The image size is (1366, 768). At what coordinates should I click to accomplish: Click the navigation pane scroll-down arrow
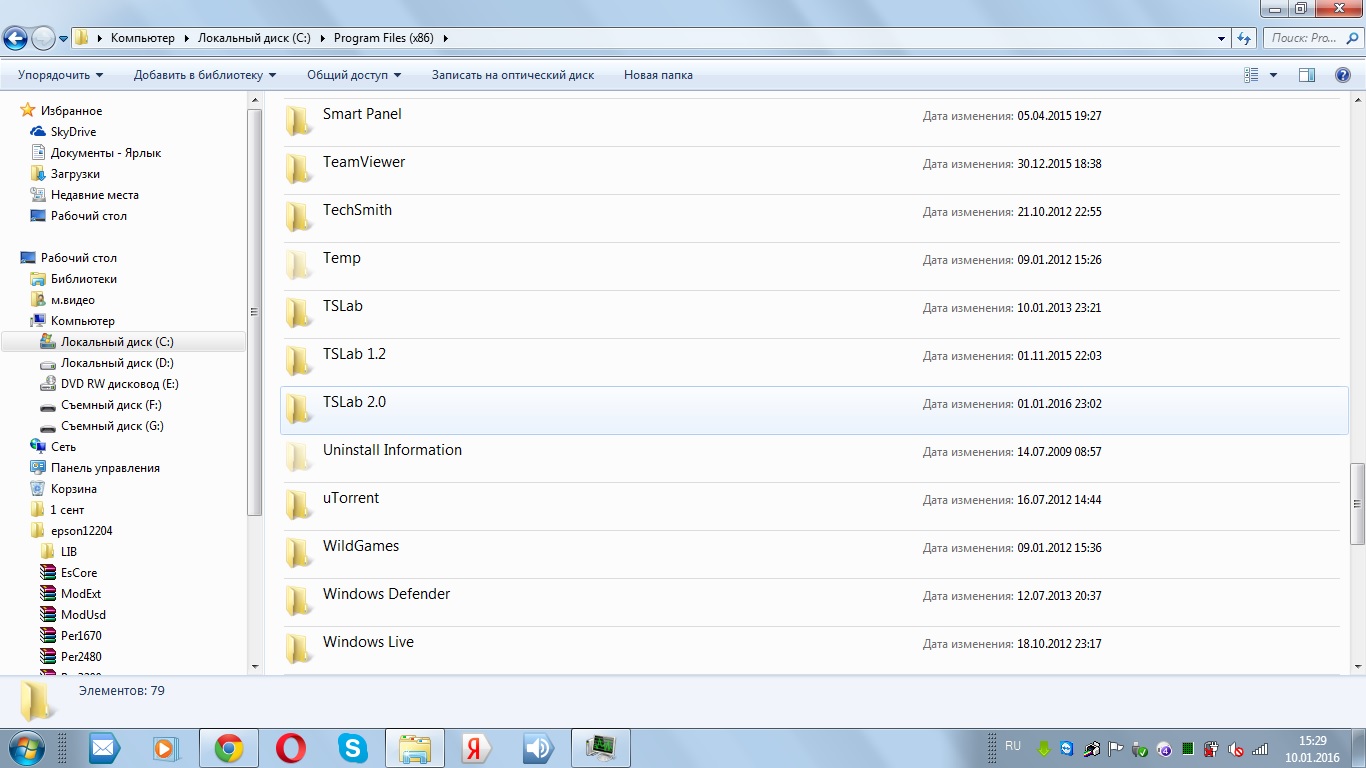pos(255,666)
